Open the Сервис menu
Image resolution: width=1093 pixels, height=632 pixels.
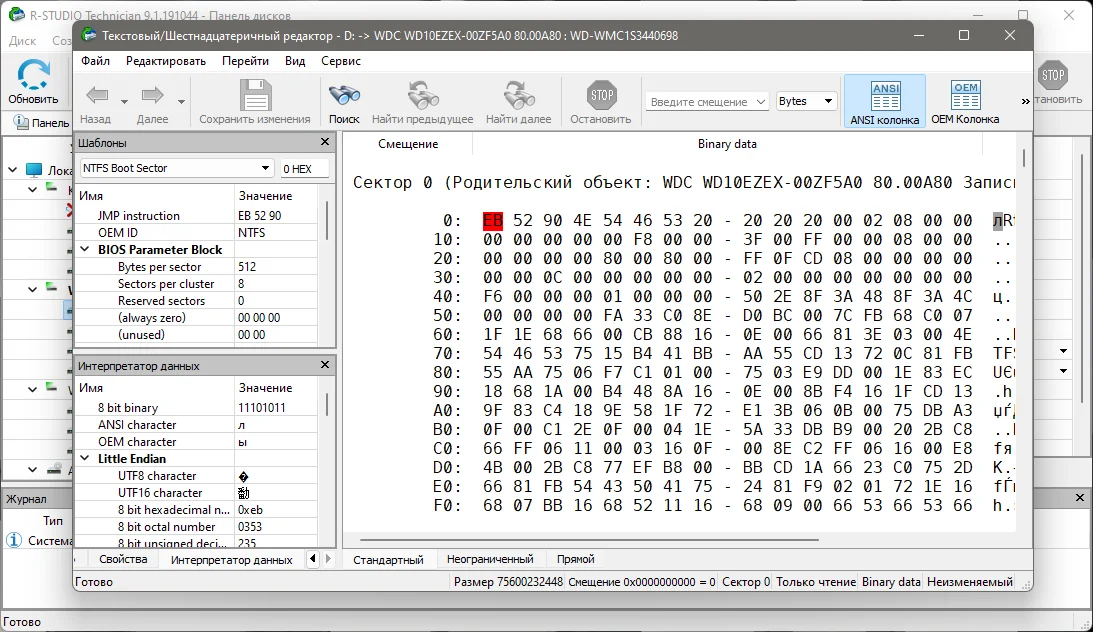pyautogui.click(x=341, y=61)
